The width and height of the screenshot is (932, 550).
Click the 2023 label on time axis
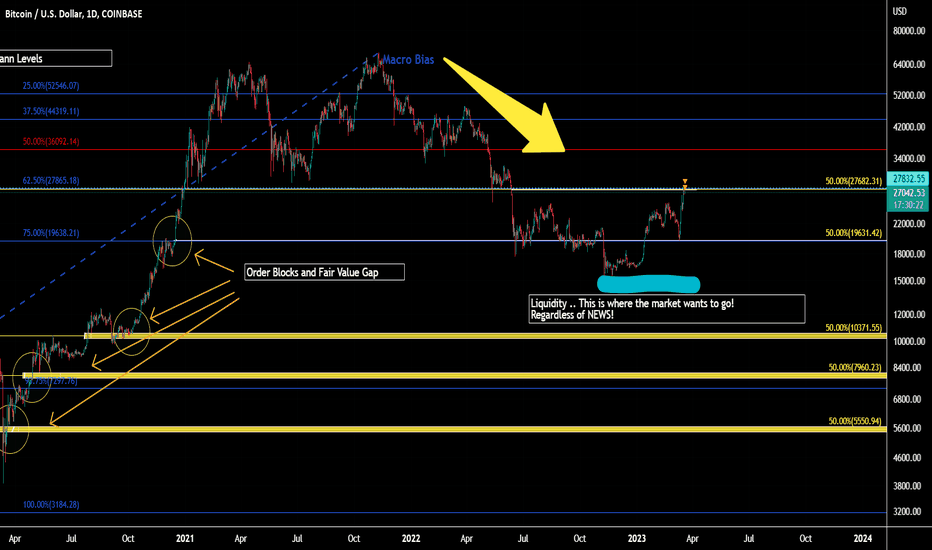click(x=637, y=538)
